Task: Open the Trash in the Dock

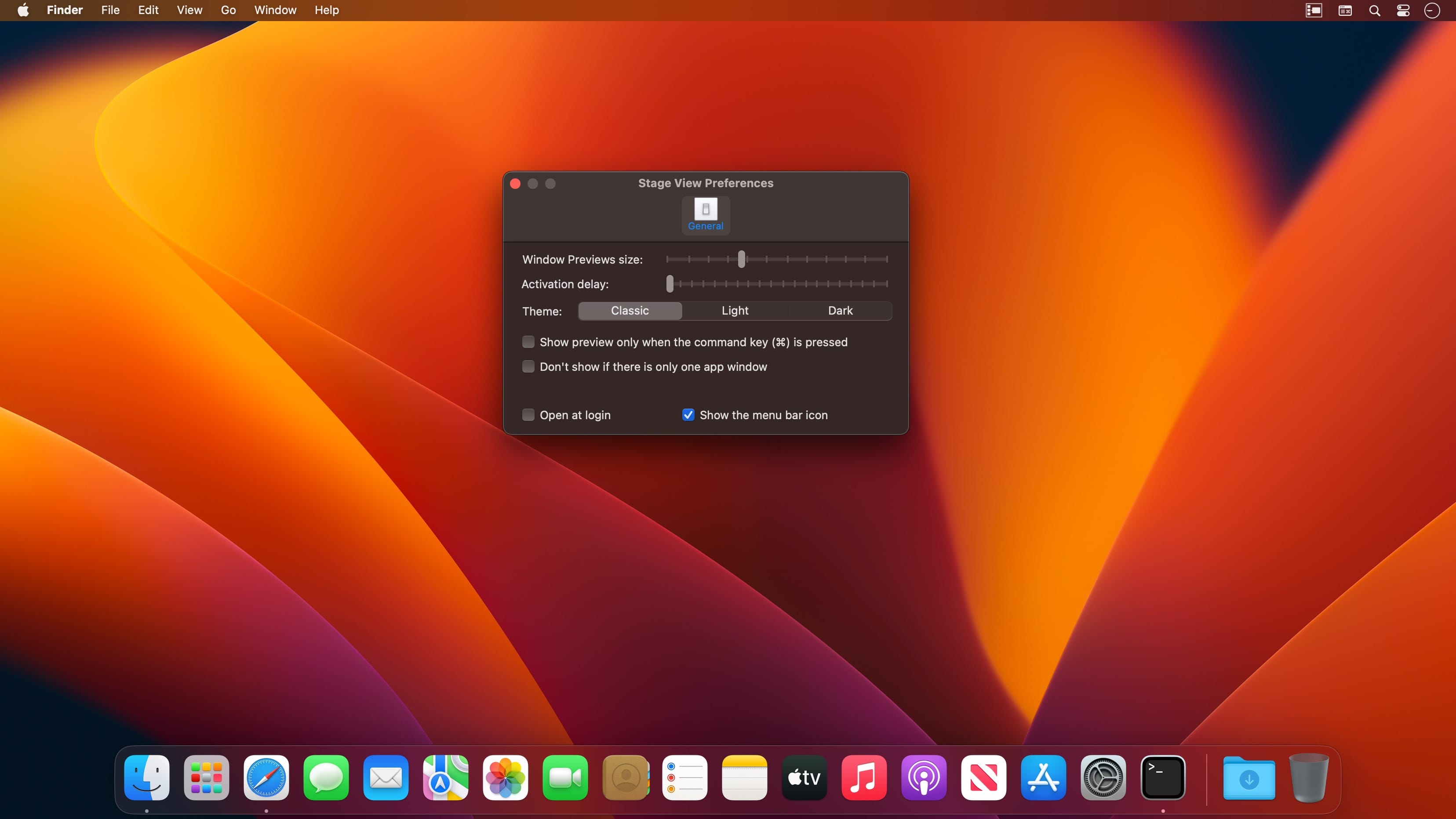Action: (x=1308, y=777)
